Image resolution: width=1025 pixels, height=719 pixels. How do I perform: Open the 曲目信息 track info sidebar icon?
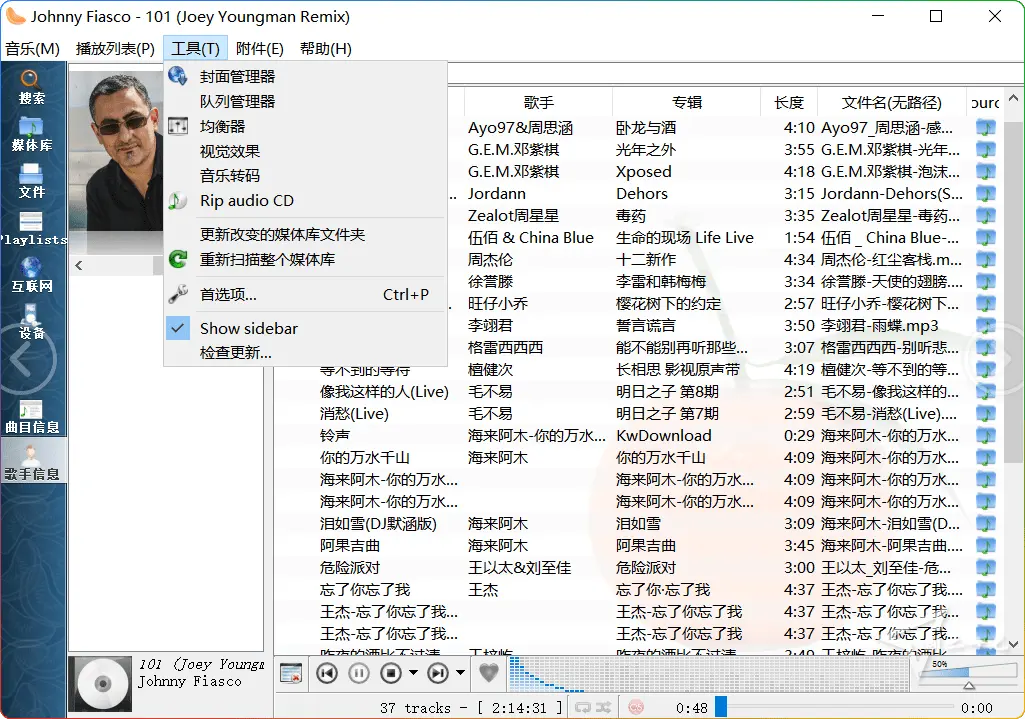click(x=31, y=416)
